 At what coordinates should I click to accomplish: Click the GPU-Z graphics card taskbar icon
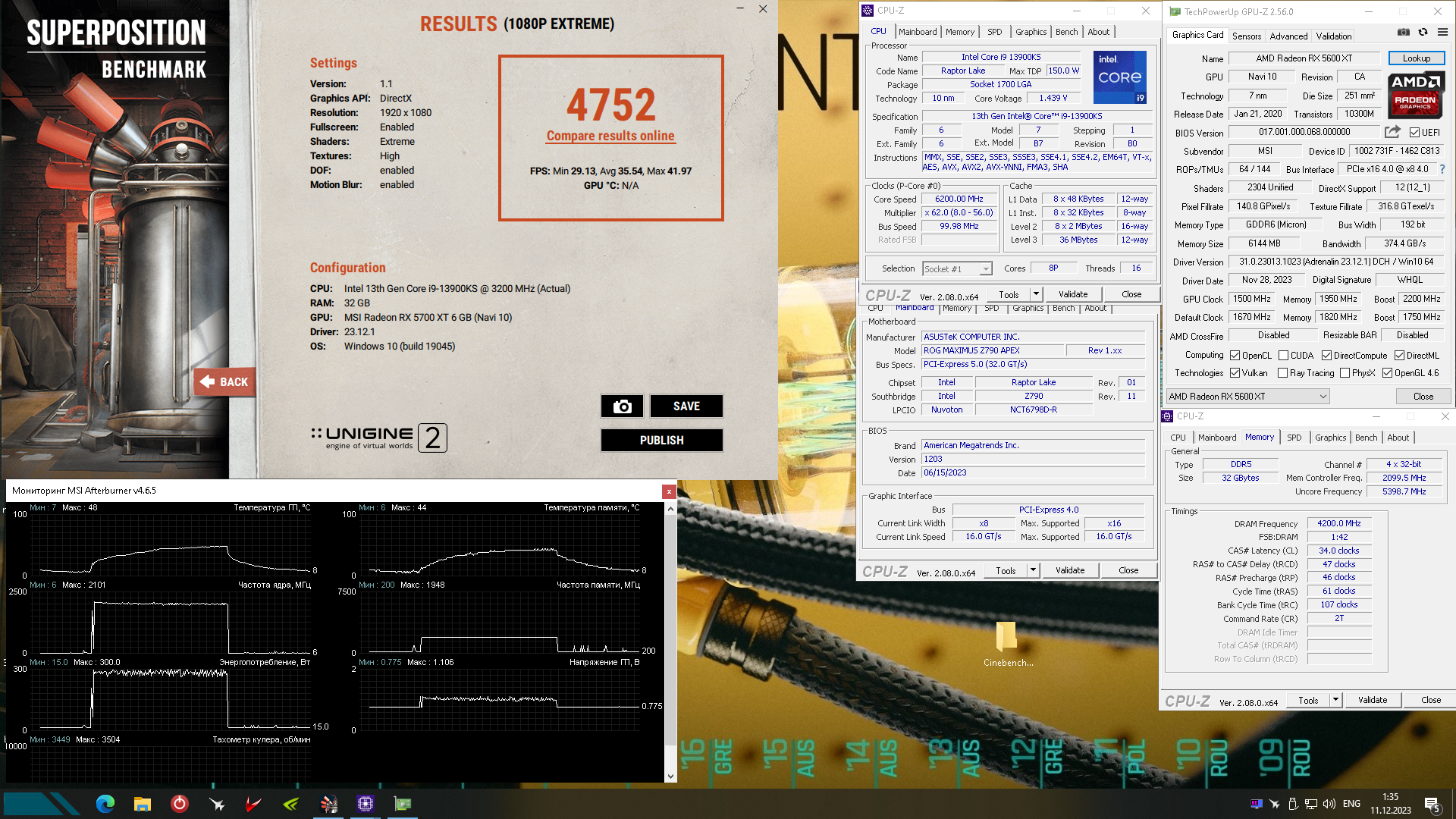pos(403,804)
